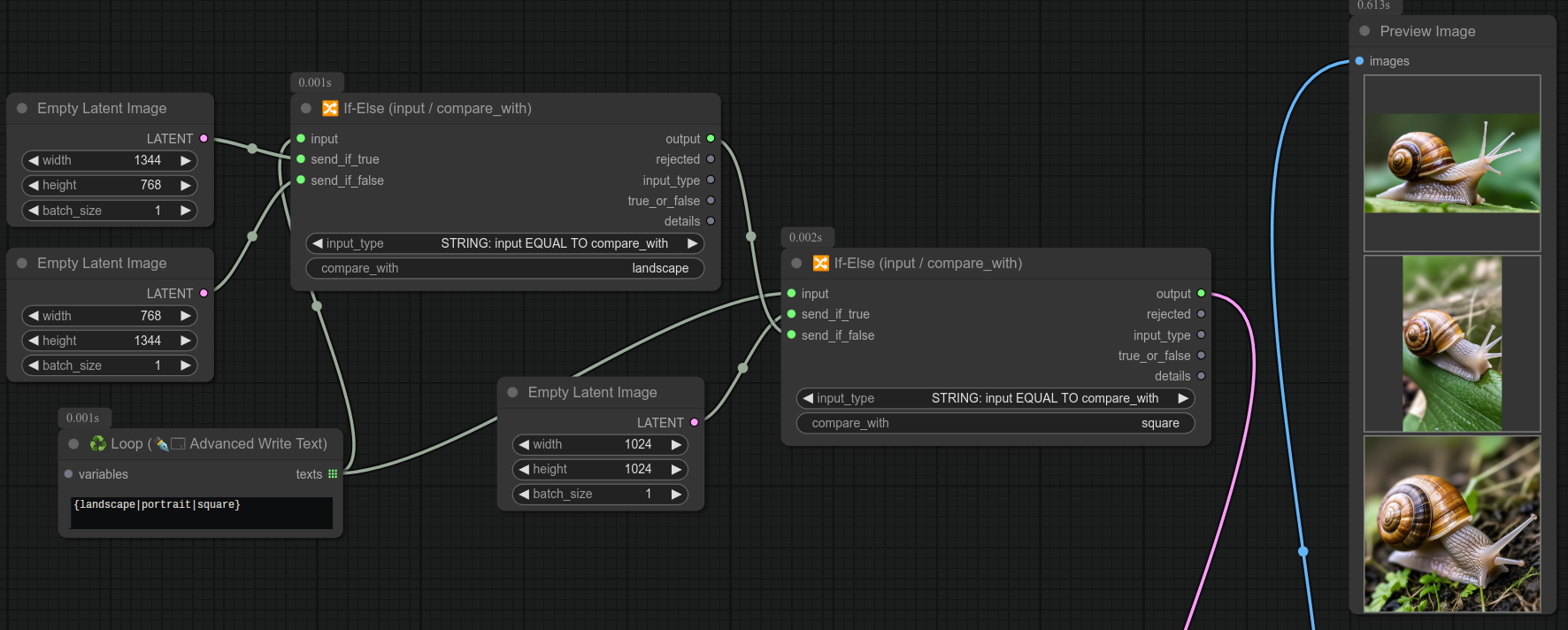The height and width of the screenshot is (630, 1568).
Task: Collapse the Loop Advanced Write Text node
Action: 73,443
